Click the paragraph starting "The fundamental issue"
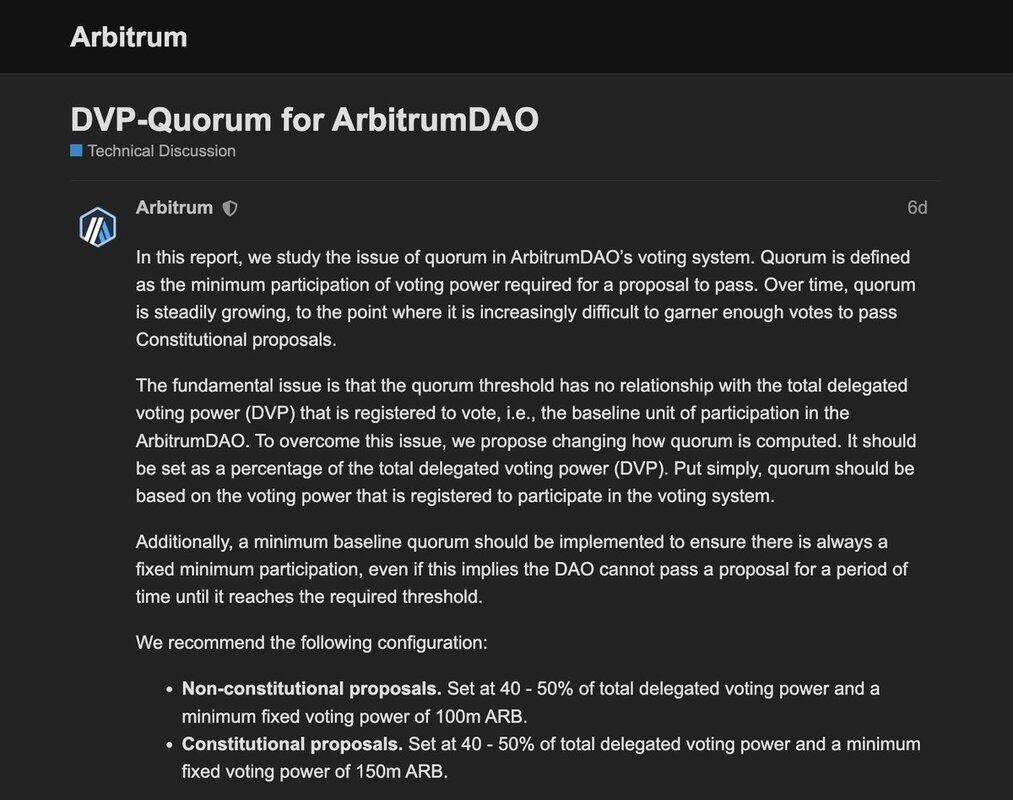1013x800 pixels. coord(526,441)
